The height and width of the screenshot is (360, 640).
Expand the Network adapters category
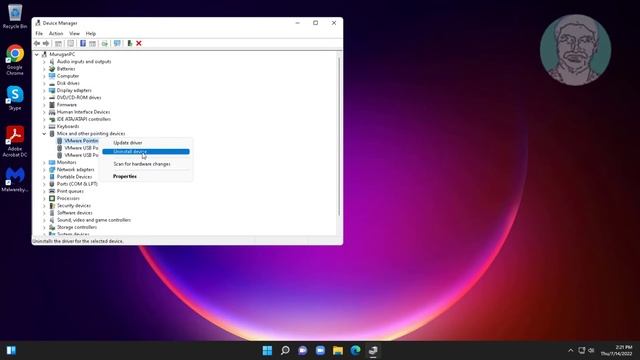pyautogui.click(x=44, y=169)
